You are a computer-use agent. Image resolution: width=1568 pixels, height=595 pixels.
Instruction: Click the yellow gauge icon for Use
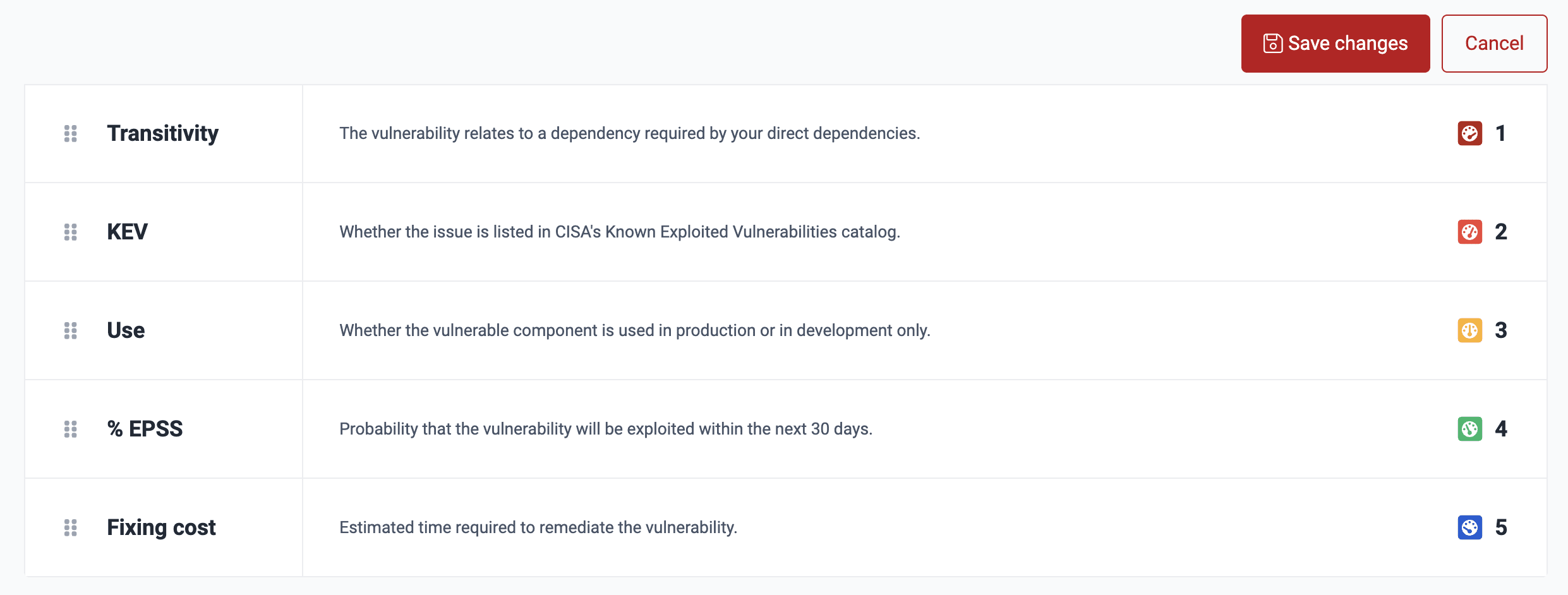1470,330
